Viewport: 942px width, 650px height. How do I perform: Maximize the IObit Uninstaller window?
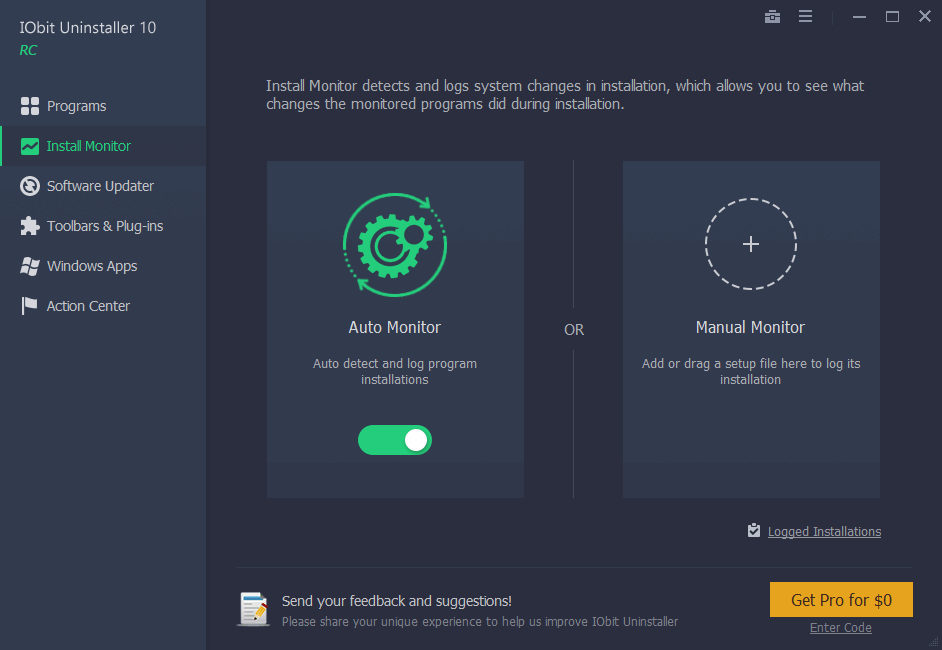pyautogui.click(x=893, y=17)
